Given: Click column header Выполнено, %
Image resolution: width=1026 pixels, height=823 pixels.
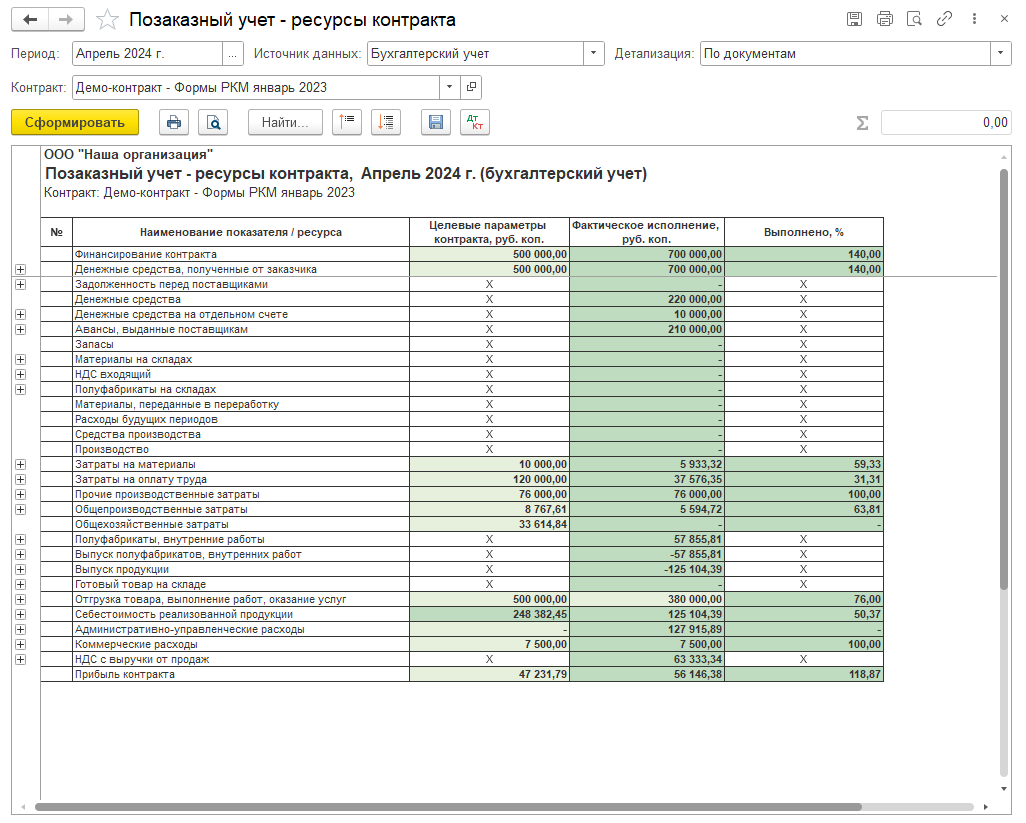Looking at the screenshot, I should tap(804, 232).
